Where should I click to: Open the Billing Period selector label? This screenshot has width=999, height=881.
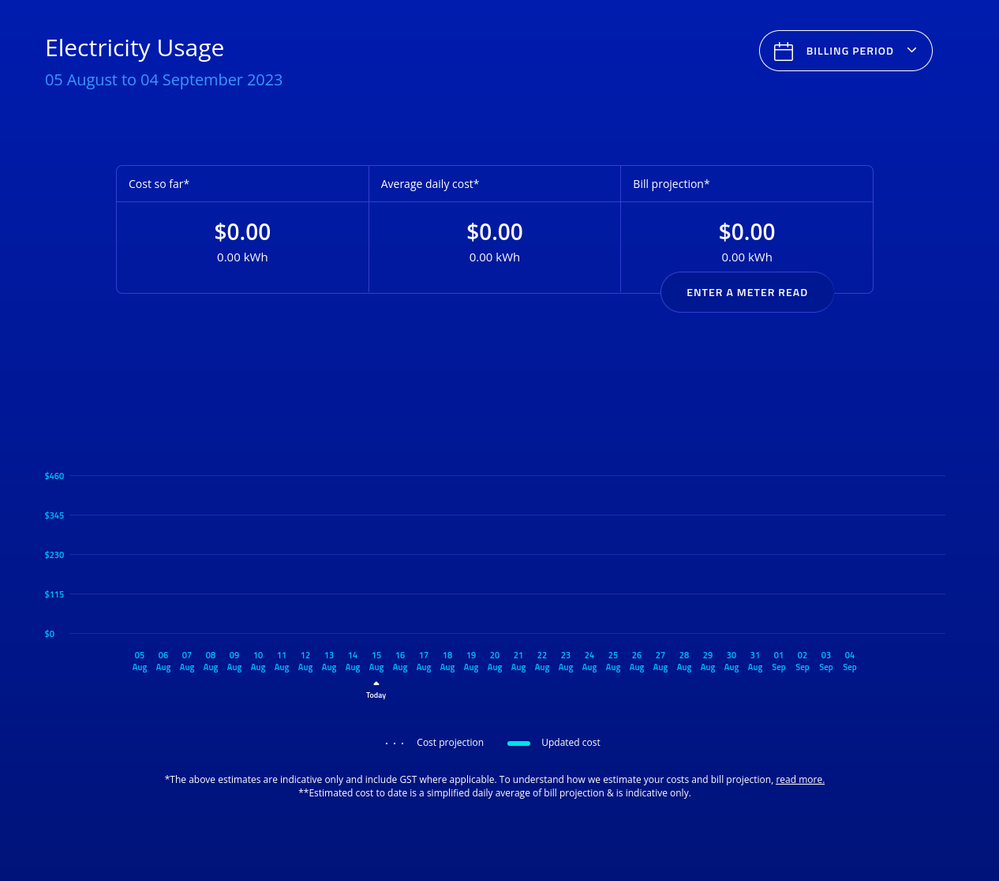(849, 51)
